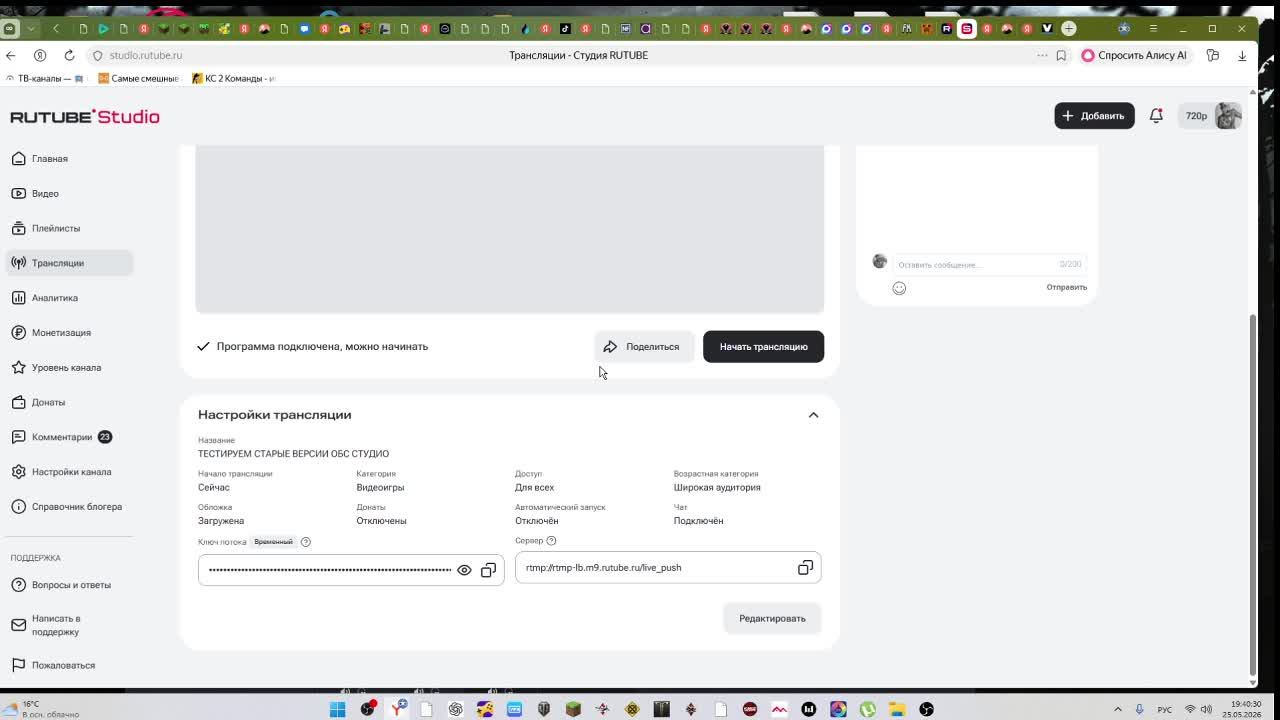1280x720 pixels.
Task: Open help tooltip next to Сервер
Action: click(551, 541)
